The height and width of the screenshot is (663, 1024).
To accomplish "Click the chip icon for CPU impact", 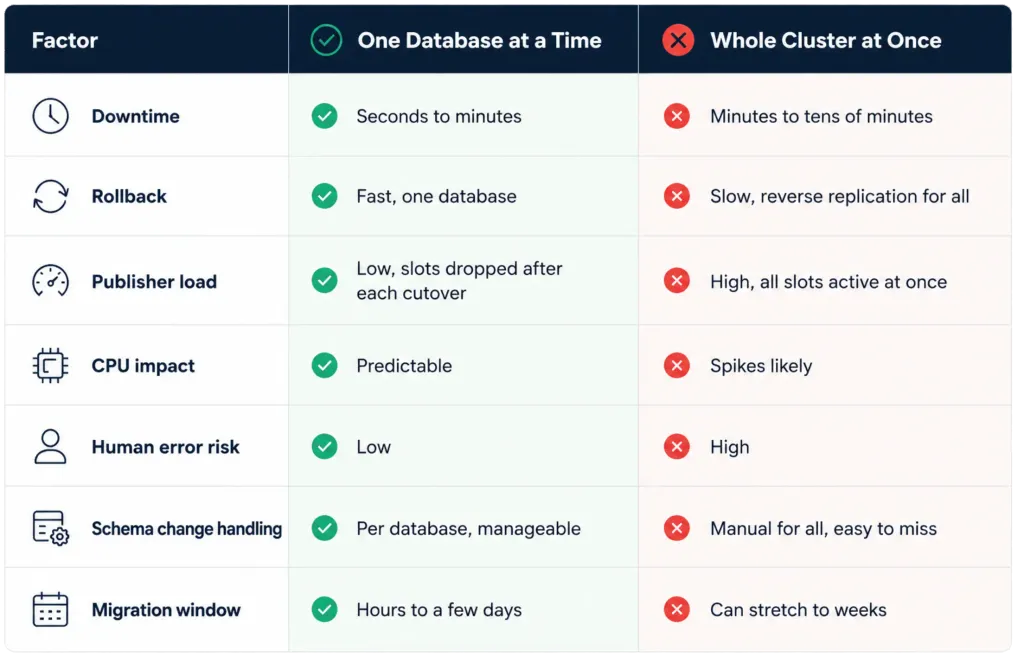I will (x=50, y=365).
